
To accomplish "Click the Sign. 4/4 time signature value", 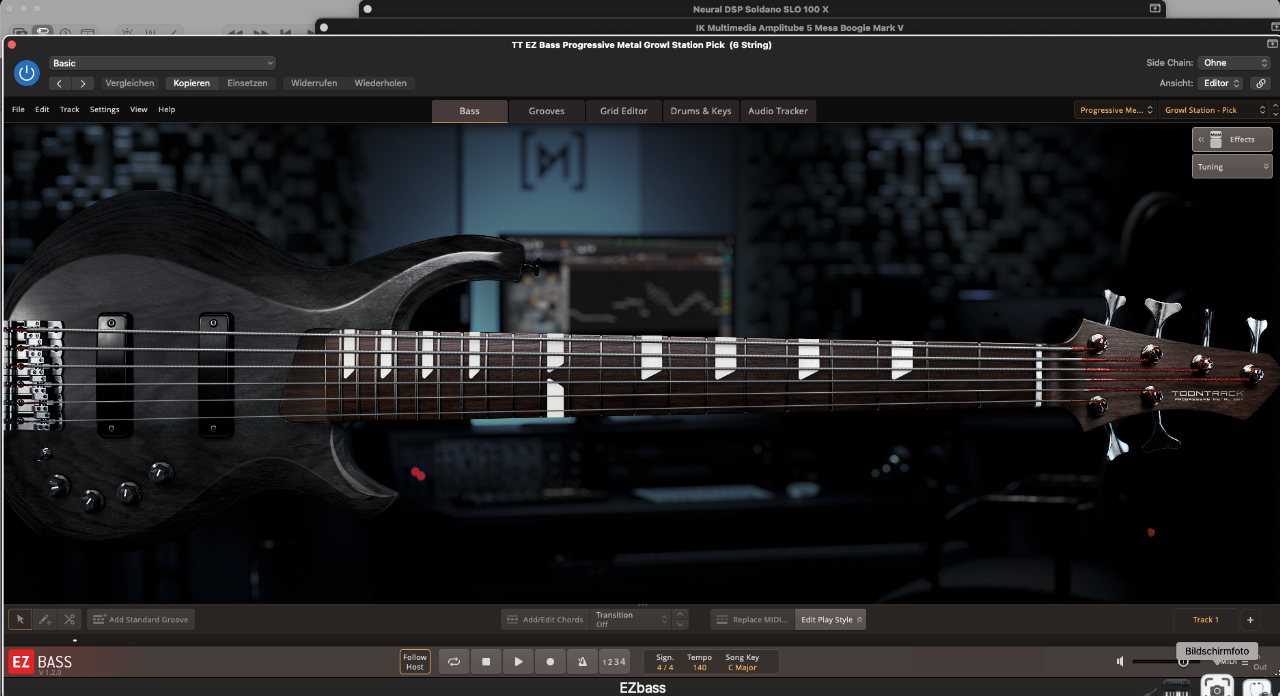I will 665,667.
